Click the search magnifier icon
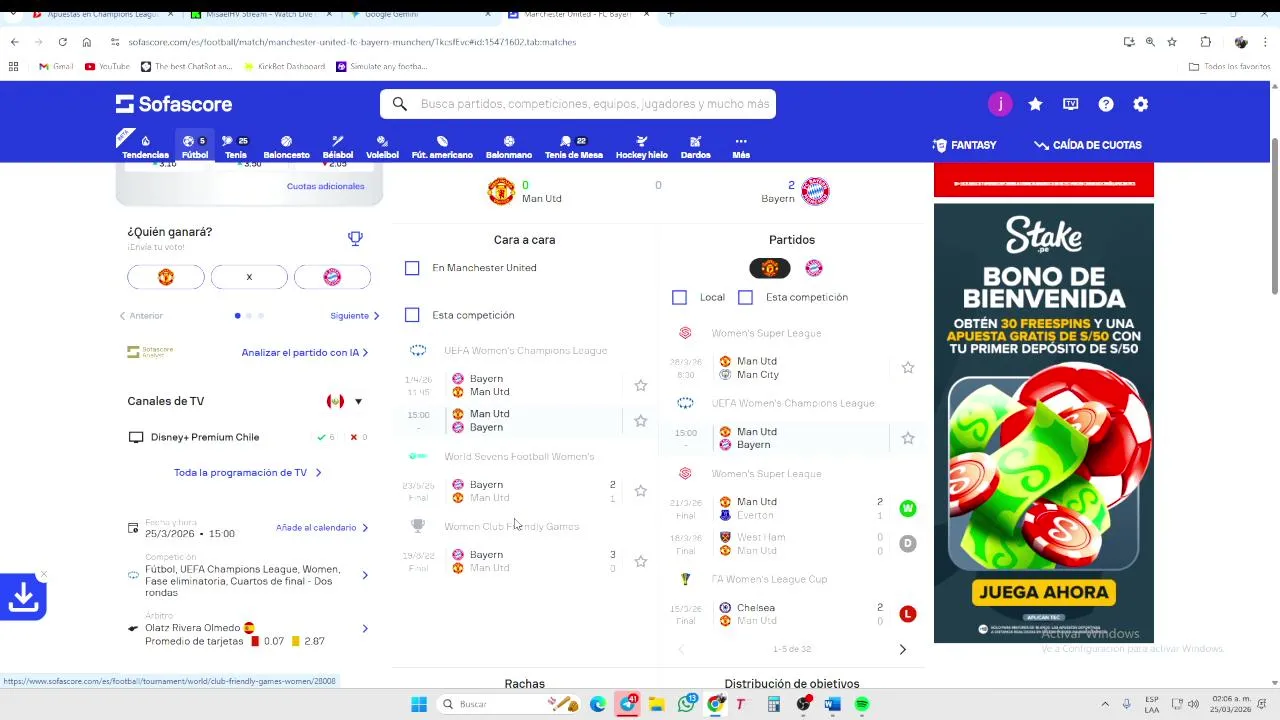 pyautogui.click(x=400, y=104)
